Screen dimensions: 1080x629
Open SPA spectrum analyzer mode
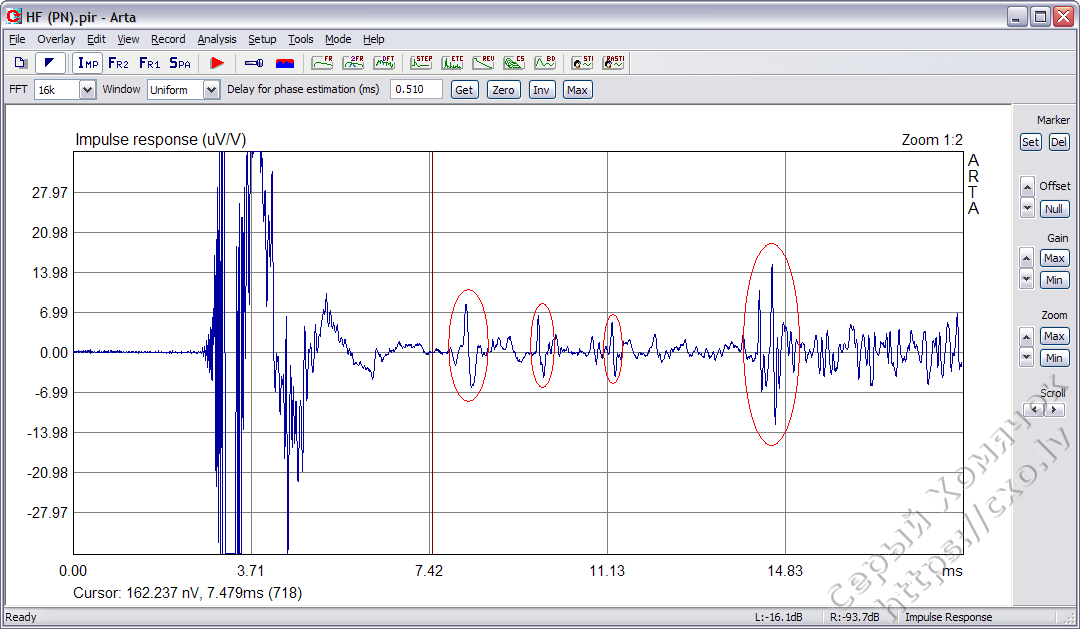(180, 62)
